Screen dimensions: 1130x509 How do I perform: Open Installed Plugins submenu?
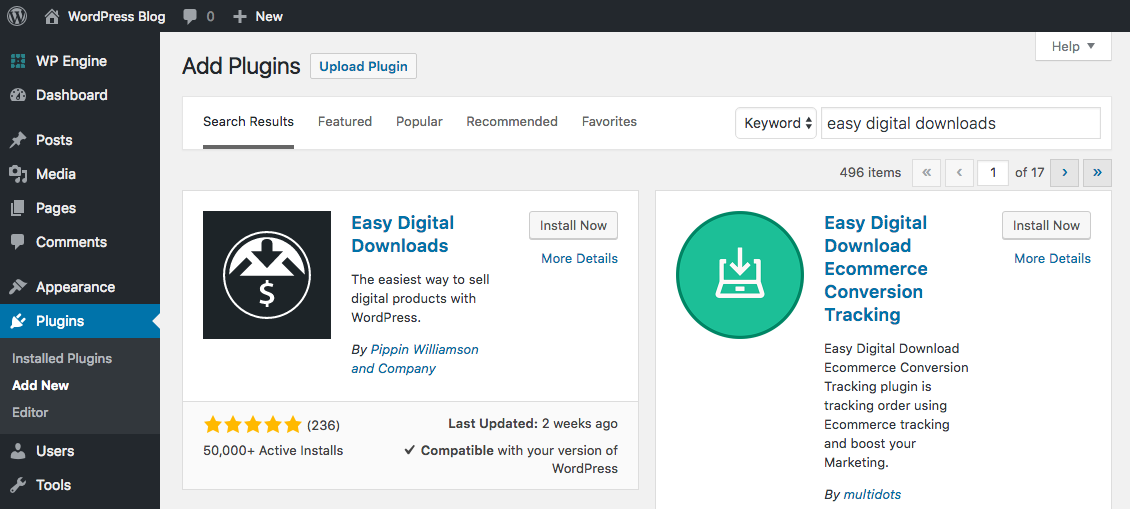point(62,358)
